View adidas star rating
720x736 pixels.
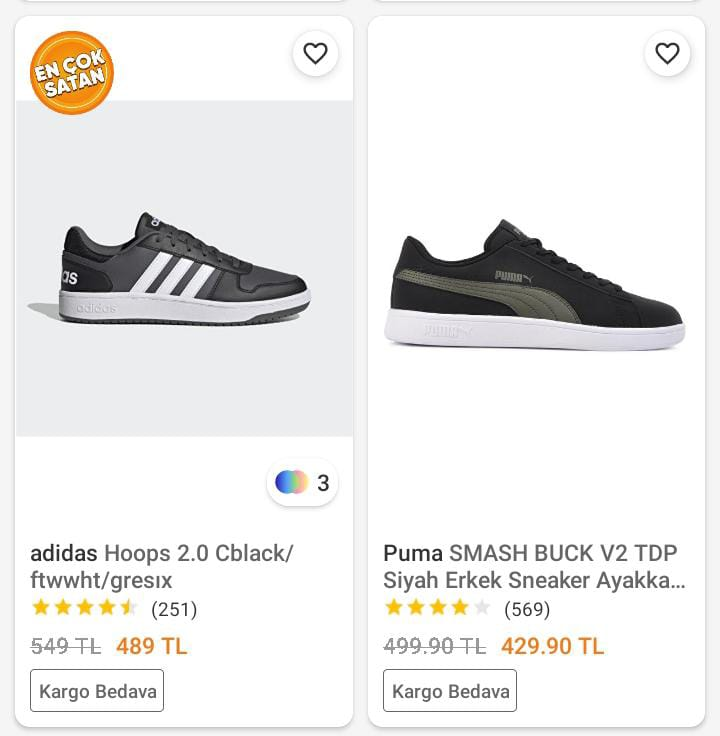85,608
